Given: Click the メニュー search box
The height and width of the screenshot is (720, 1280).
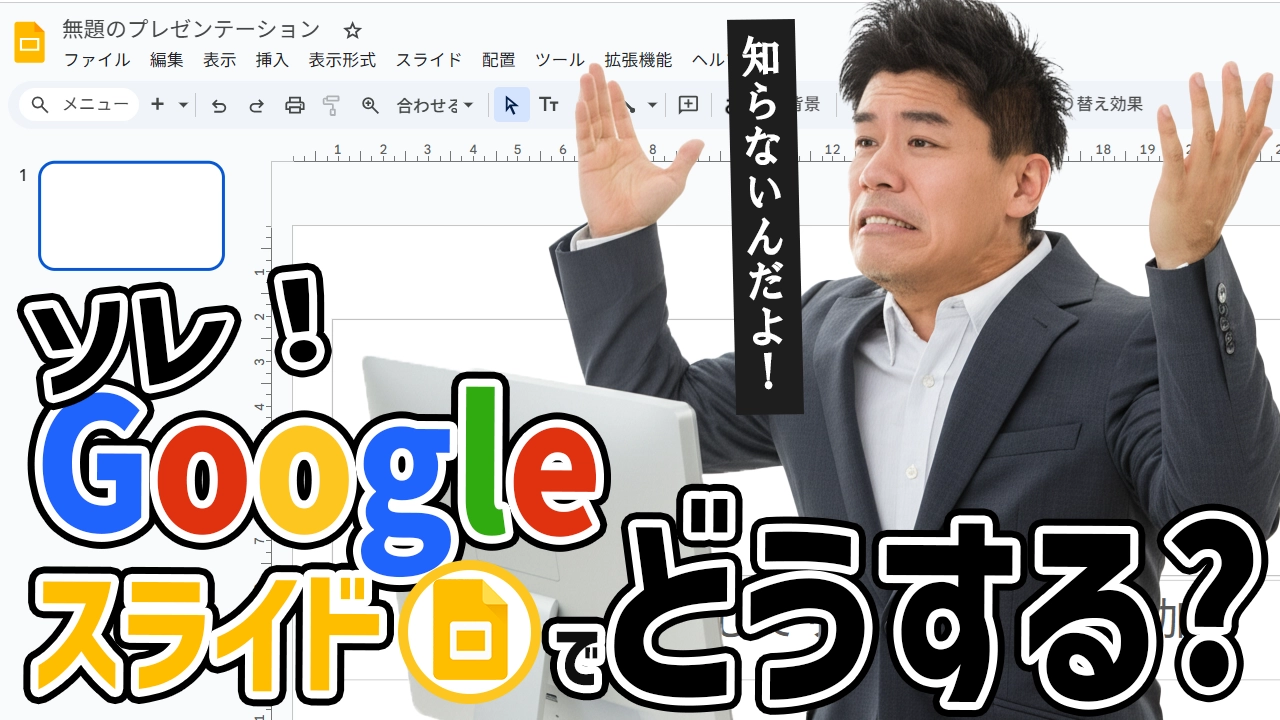Looking at the screenshot, I should click(80, 104).
